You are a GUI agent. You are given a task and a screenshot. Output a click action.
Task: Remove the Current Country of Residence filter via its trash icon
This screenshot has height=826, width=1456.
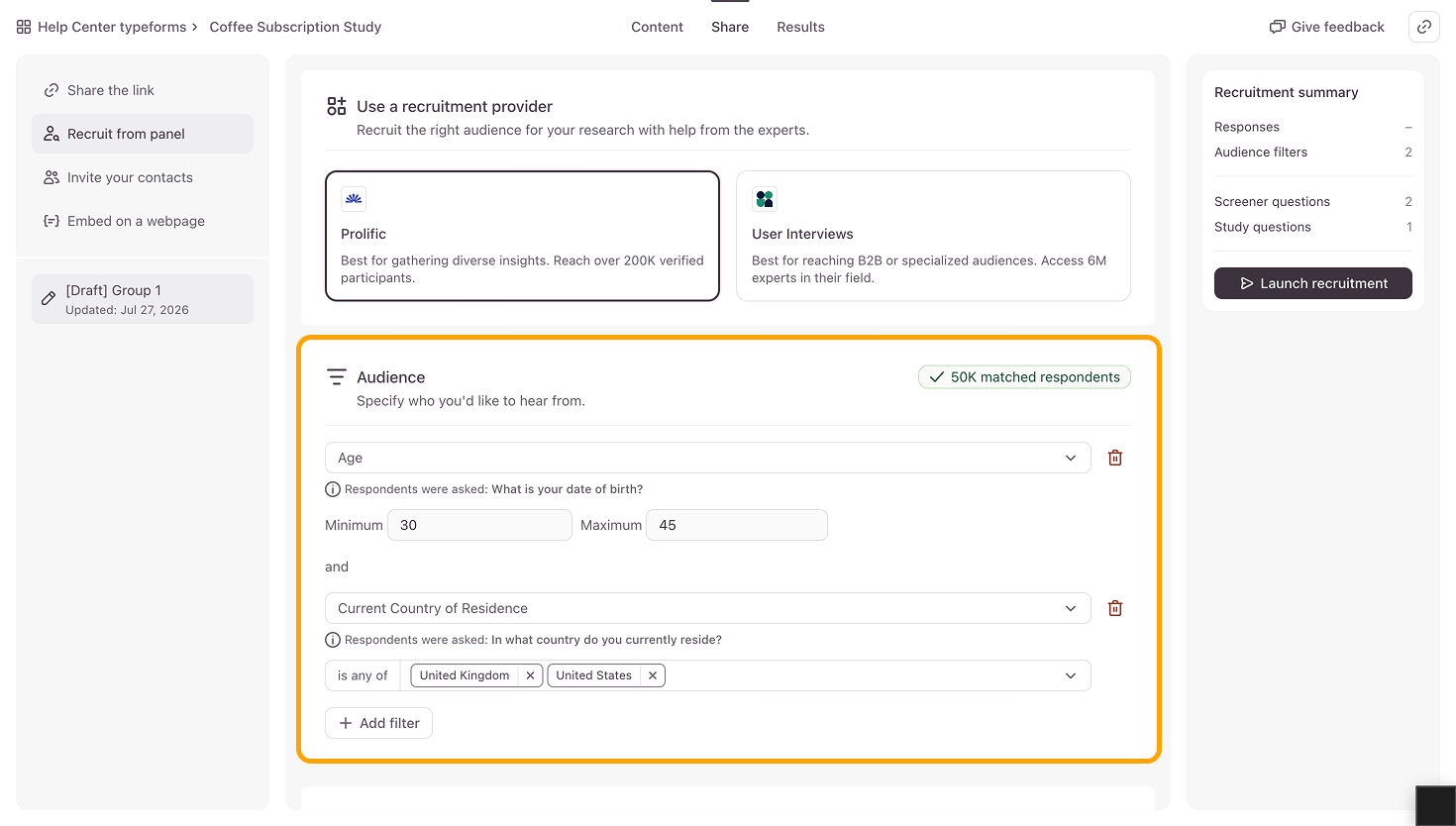tap(1115, 608)
